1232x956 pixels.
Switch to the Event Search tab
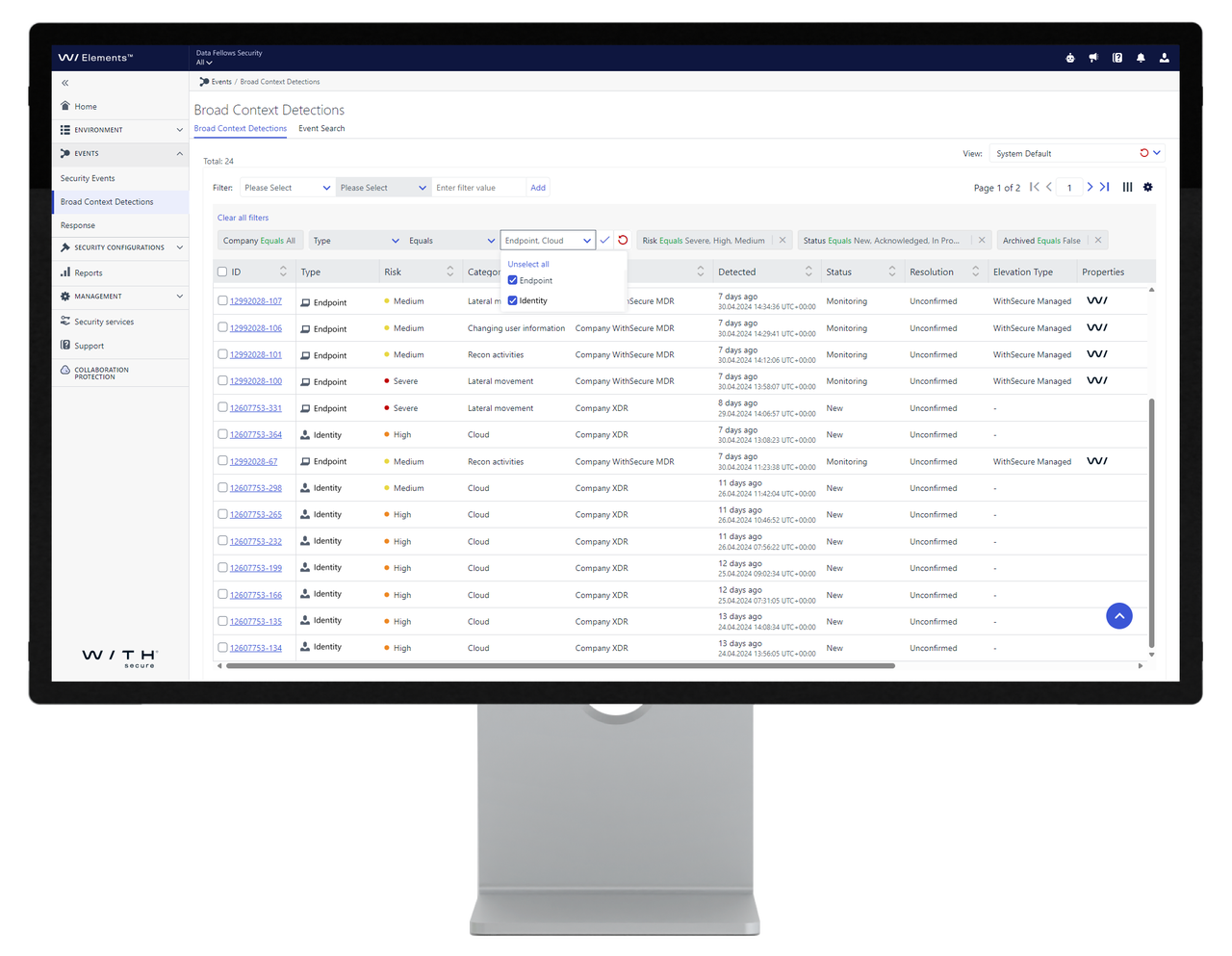[x=321, y=128]
